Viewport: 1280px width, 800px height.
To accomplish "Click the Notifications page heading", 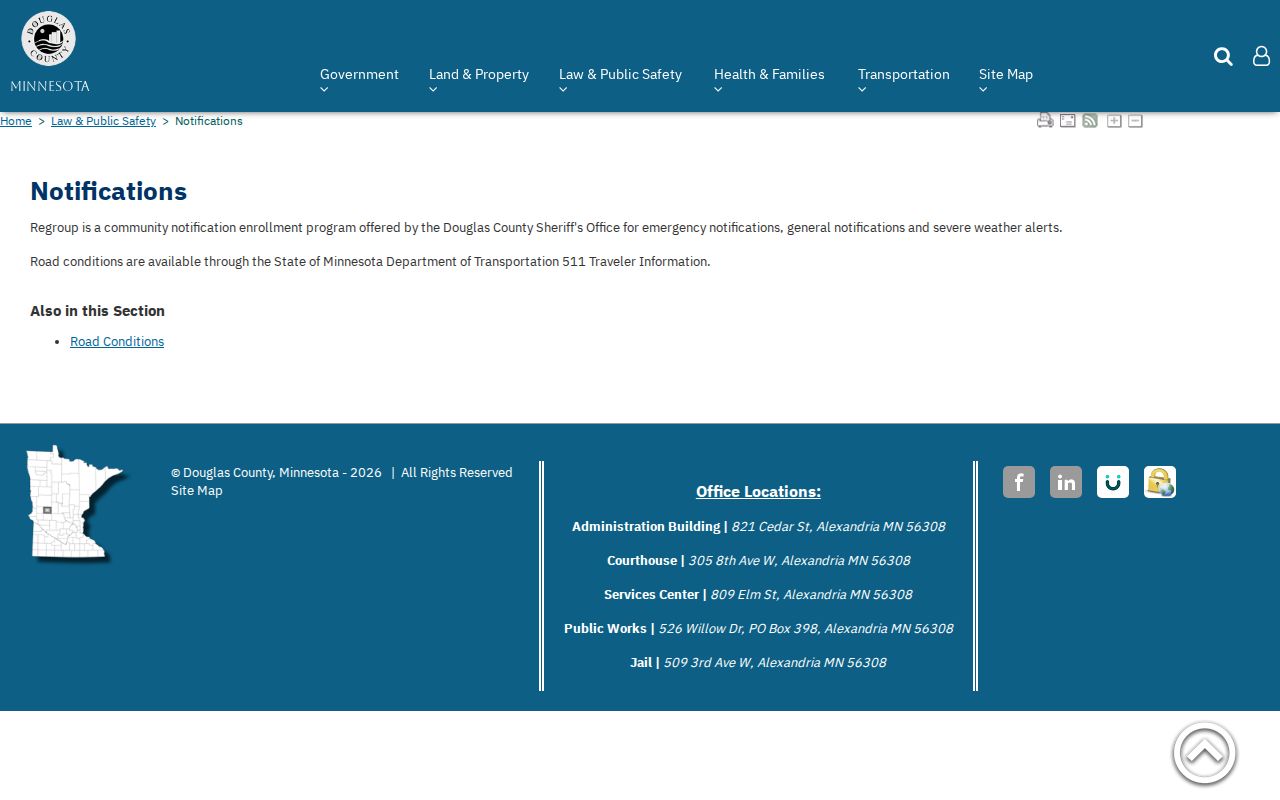I will 109,191.
